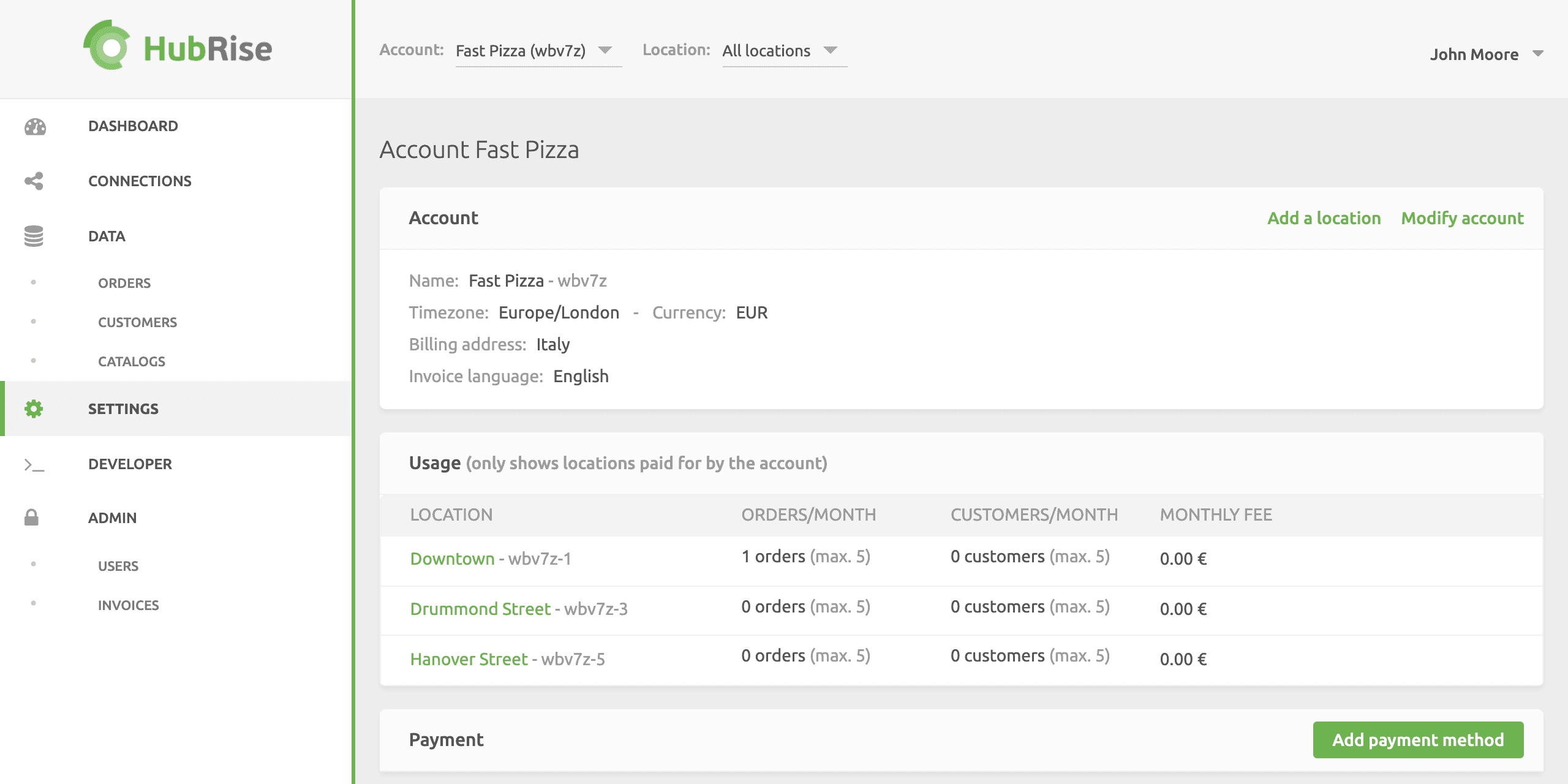View the Drummond Street location

point(480,608)
